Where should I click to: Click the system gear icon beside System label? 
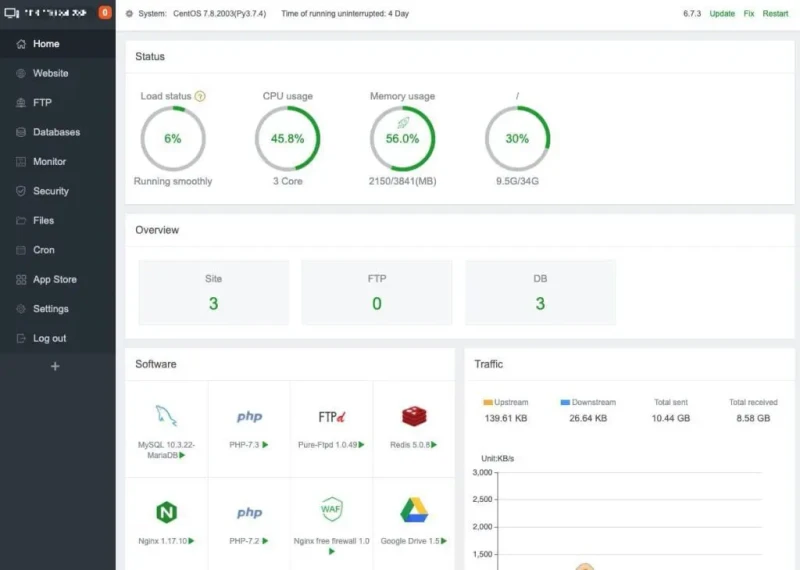click(130, 14)
